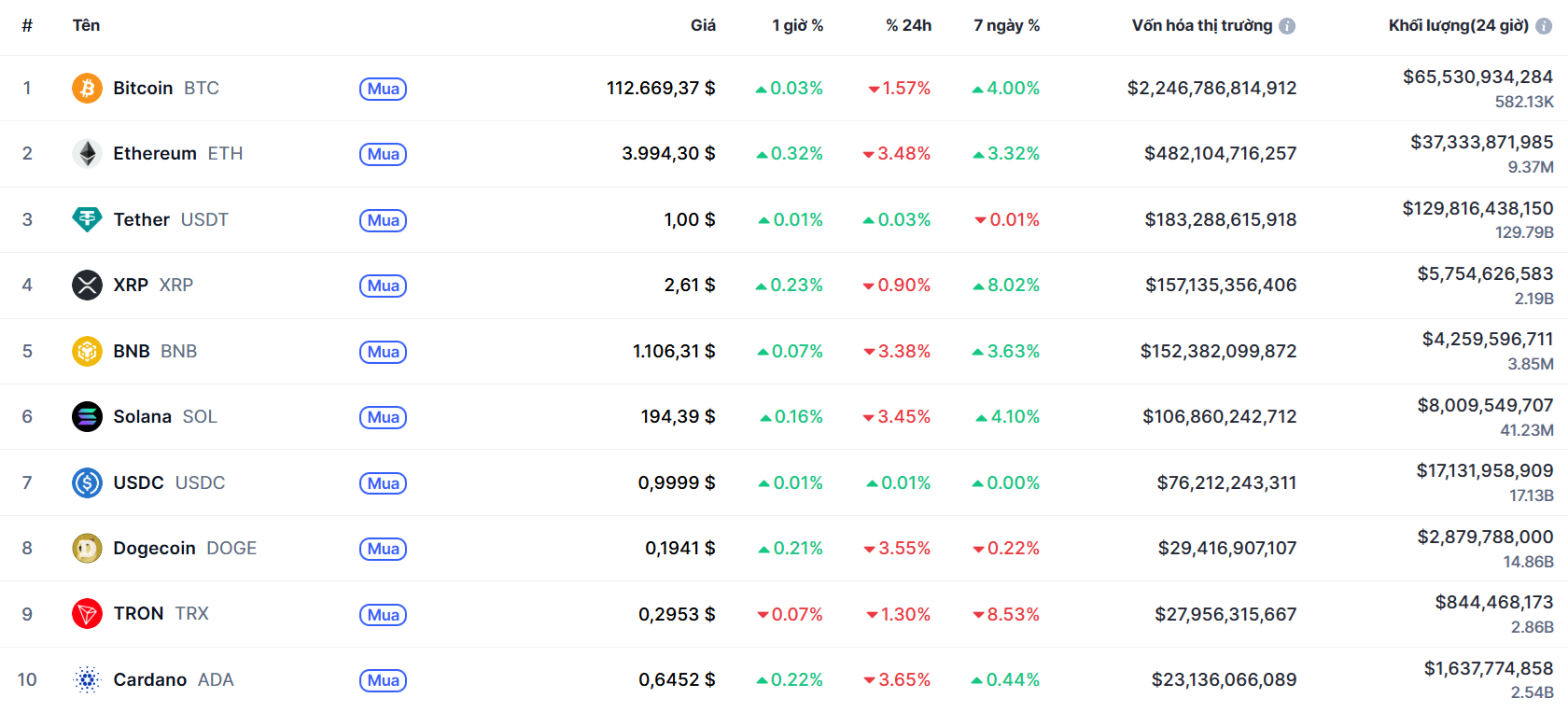
Task: Click Solana market cap $106,860,242,712
Action: [x=1220, y=416]
